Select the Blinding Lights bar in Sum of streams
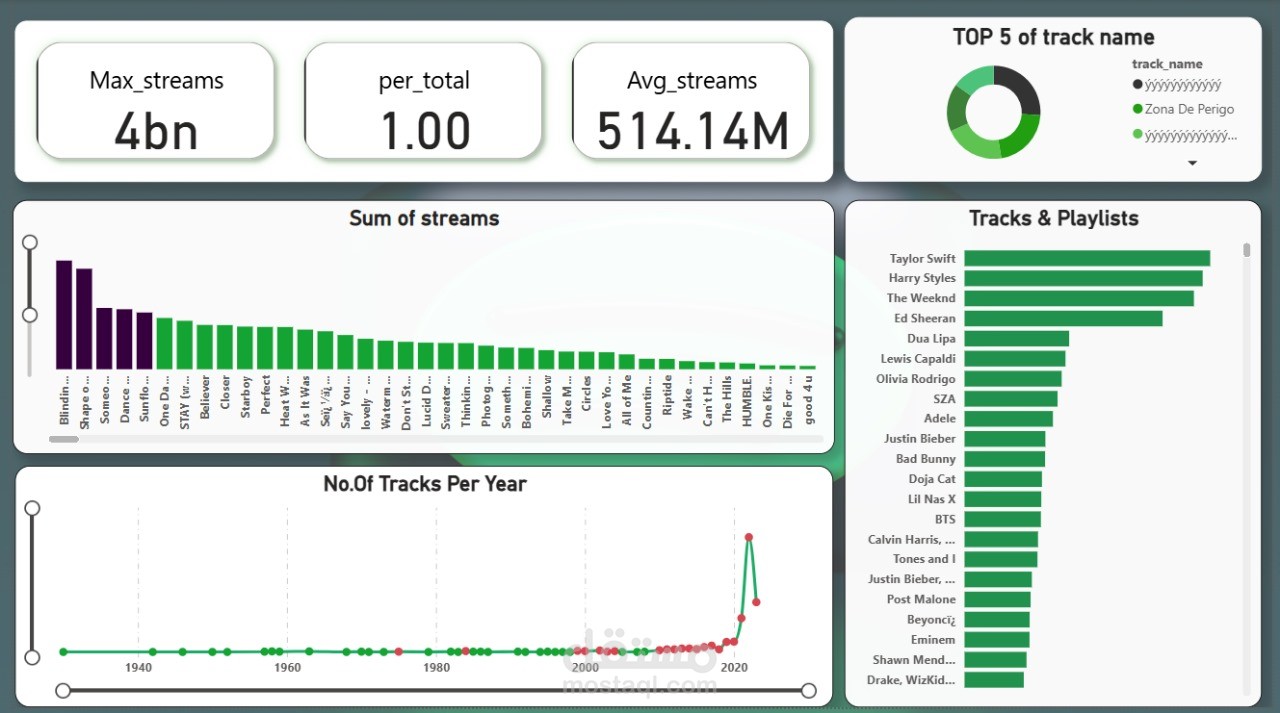 tap(65, 315)
